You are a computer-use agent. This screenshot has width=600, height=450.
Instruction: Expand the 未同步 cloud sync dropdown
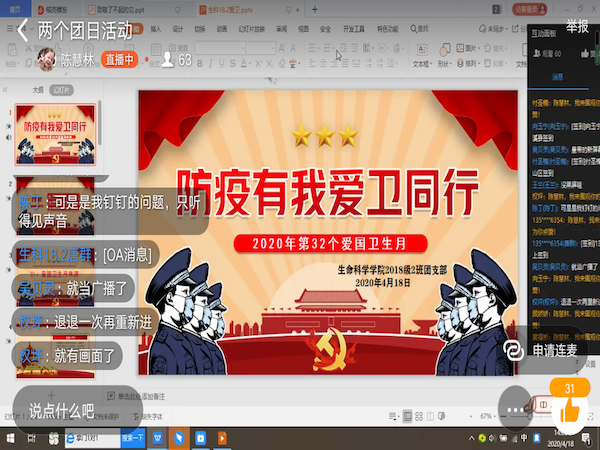tap(494, 29)
